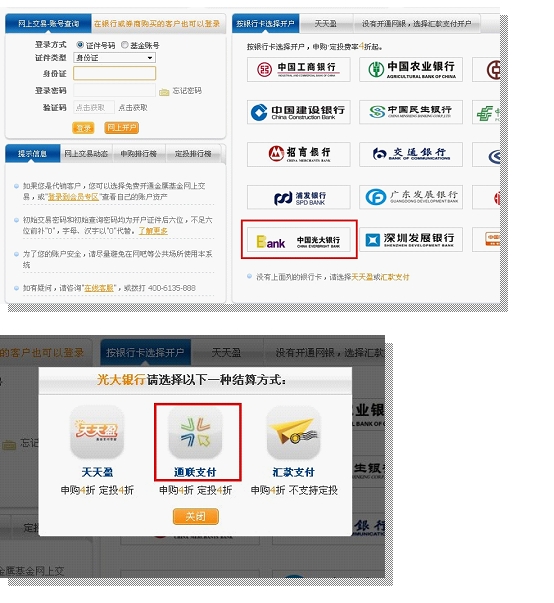Select the 广东发展银行 logo

411,197
